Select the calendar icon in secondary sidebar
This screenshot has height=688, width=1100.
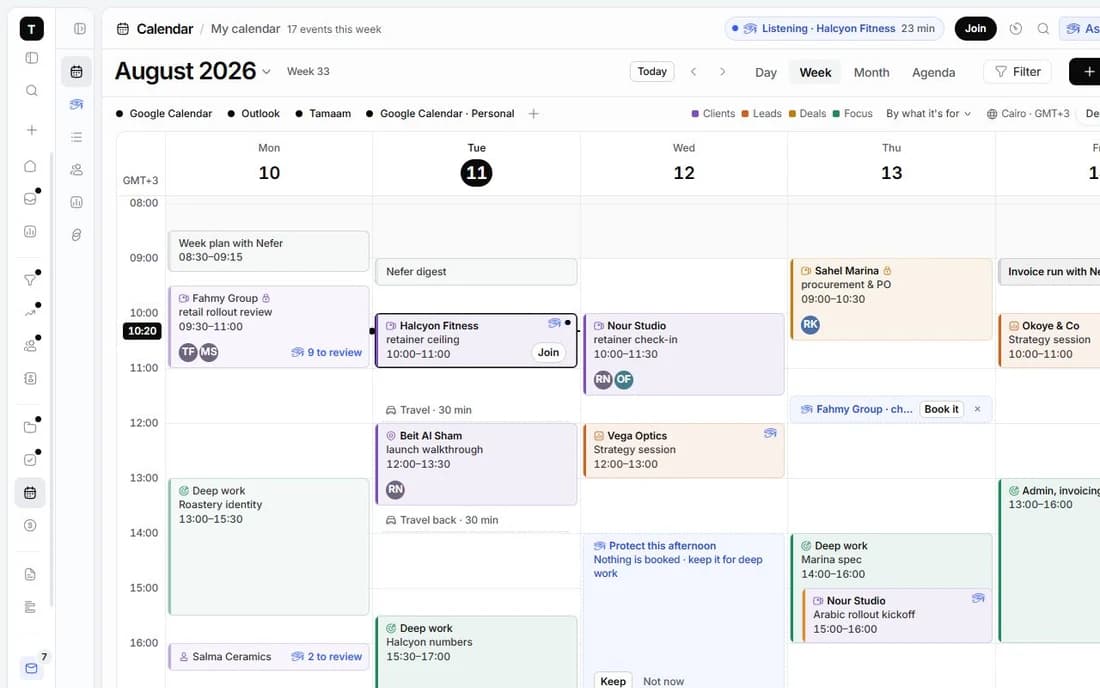[76, 72]
